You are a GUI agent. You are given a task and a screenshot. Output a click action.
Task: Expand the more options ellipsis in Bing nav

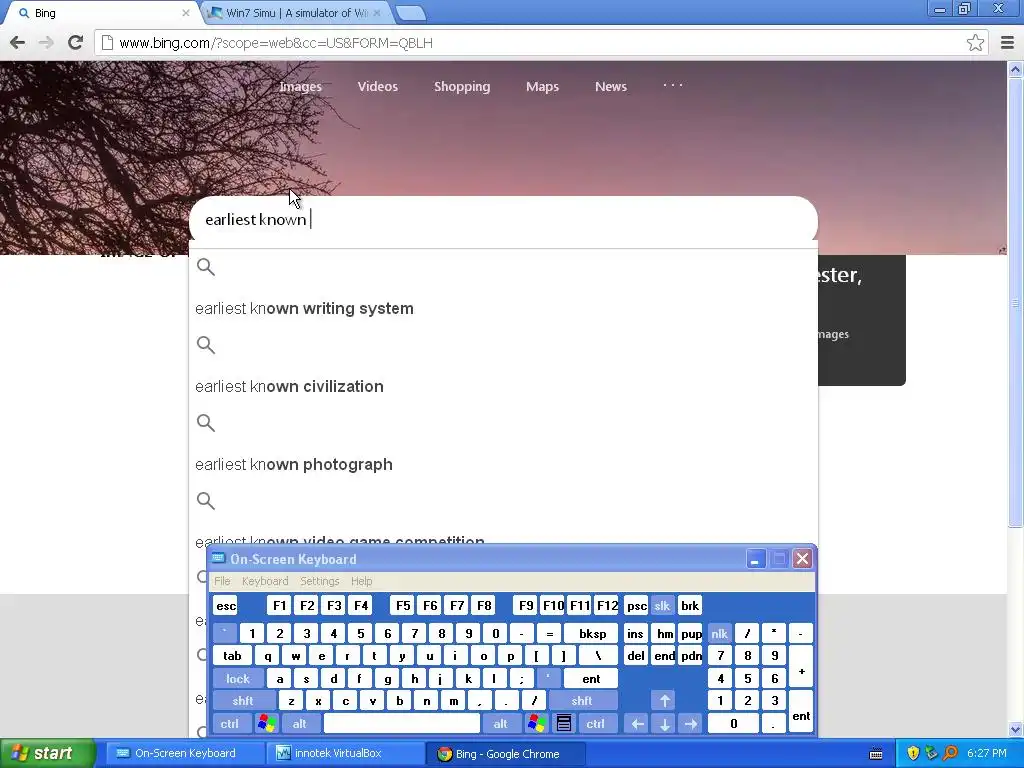click(x=673, y=85)
